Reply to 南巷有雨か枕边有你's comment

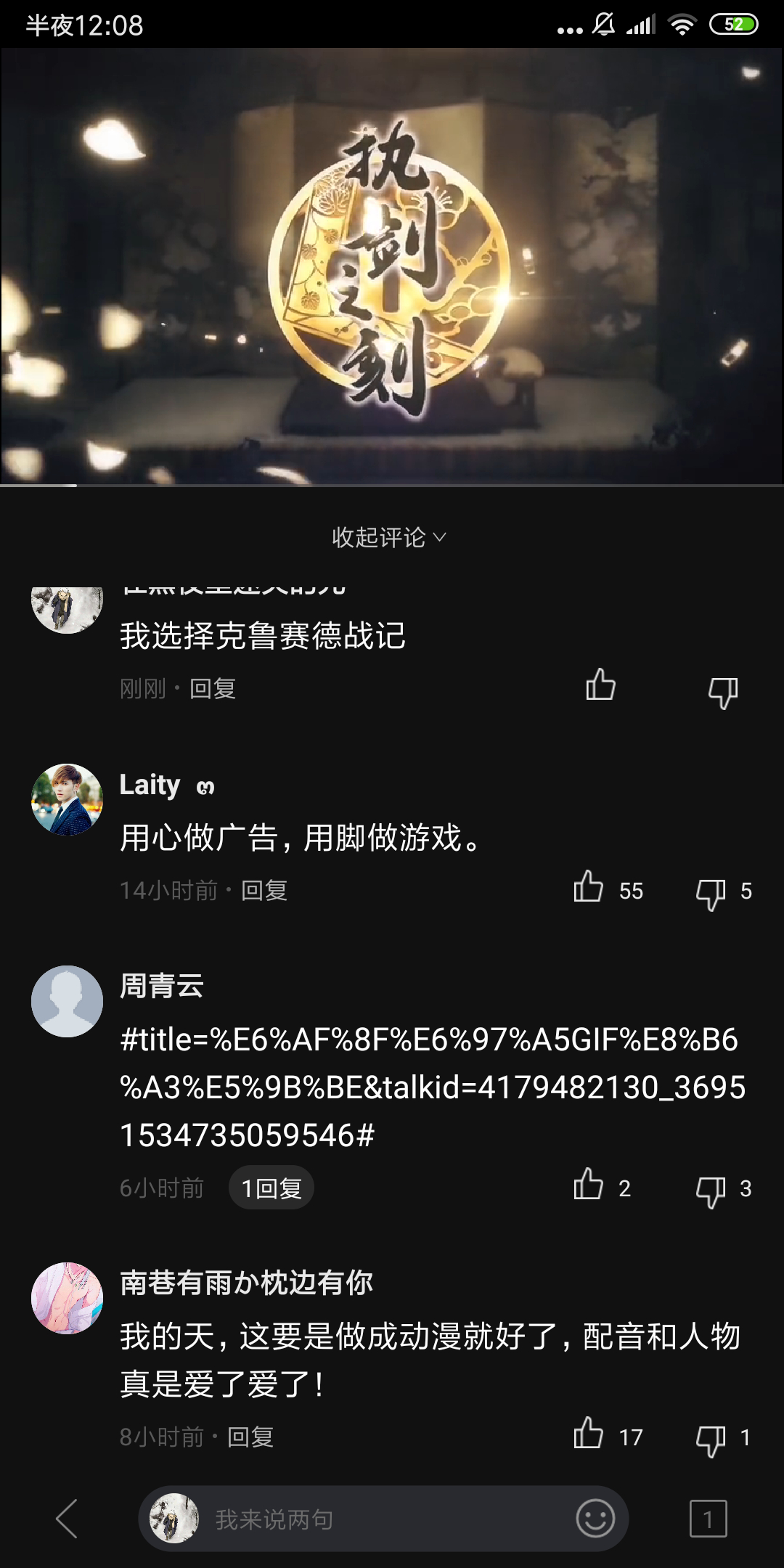tap(250, 1437)
